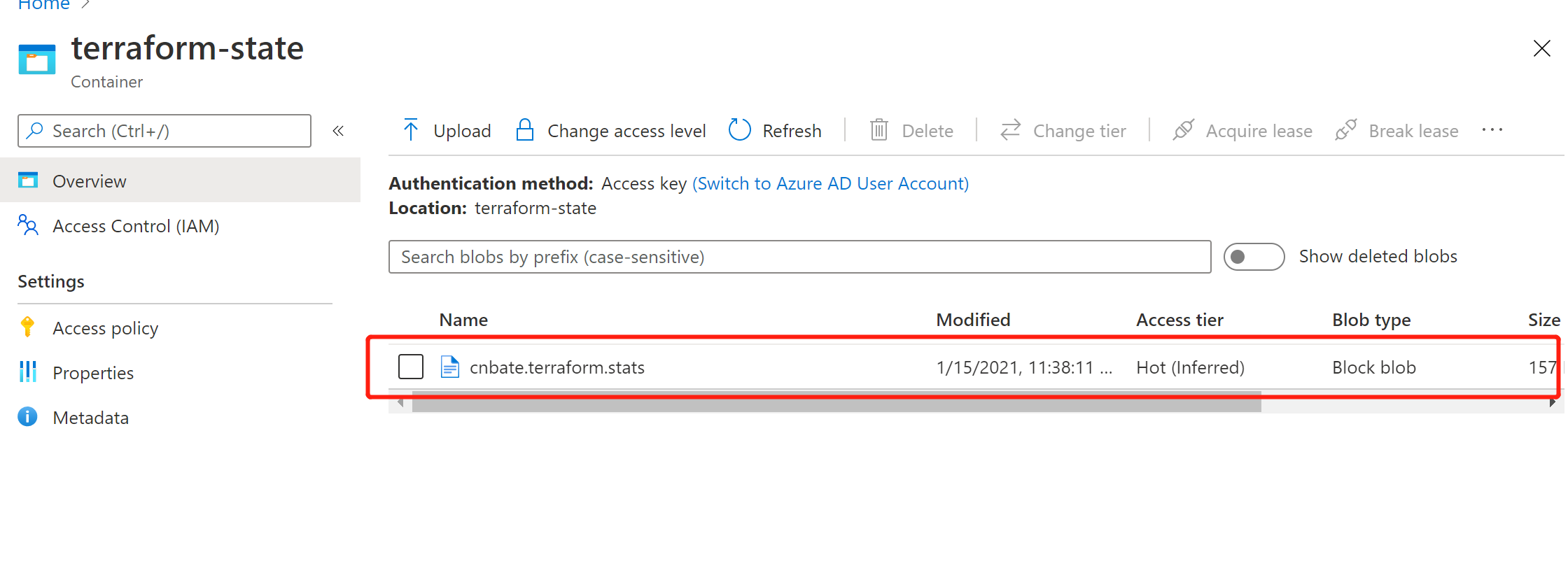Image resolution: width=1568 pixels, height=587 pixels.
Task: Click the magnifier icon in the sidebar search
Action: tap(35, 131)
